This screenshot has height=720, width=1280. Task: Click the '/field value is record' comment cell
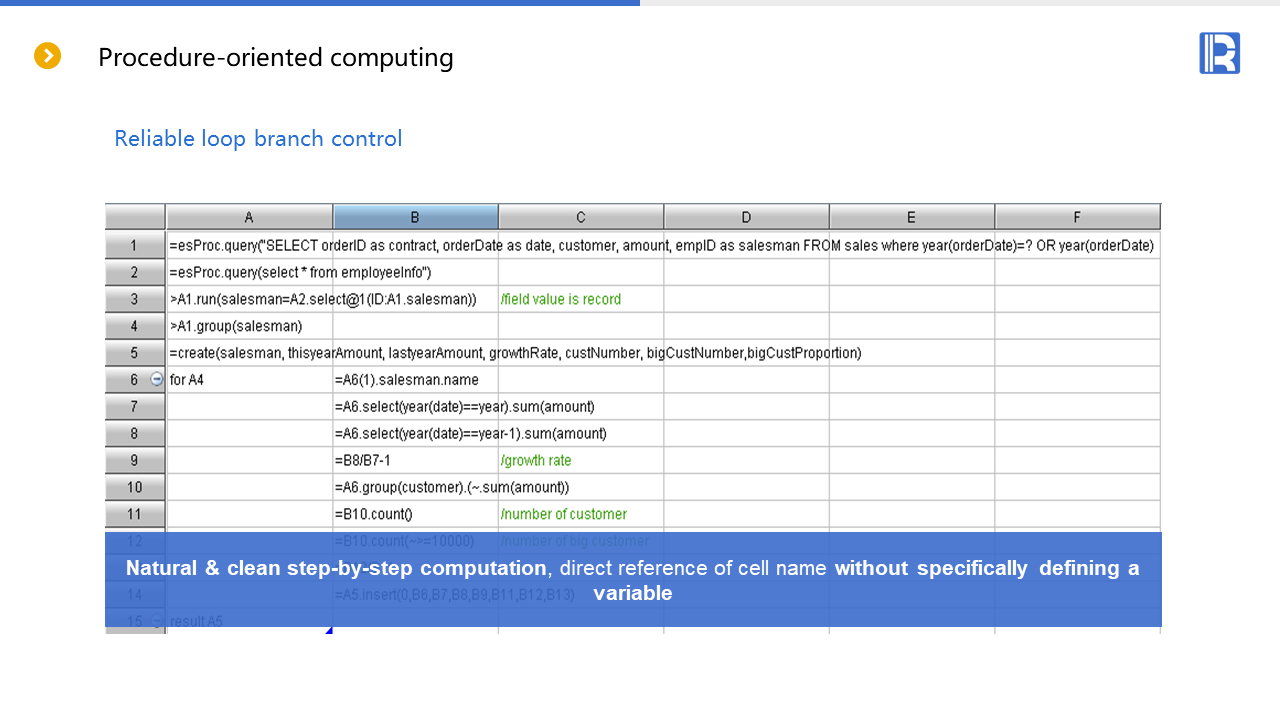580,299
